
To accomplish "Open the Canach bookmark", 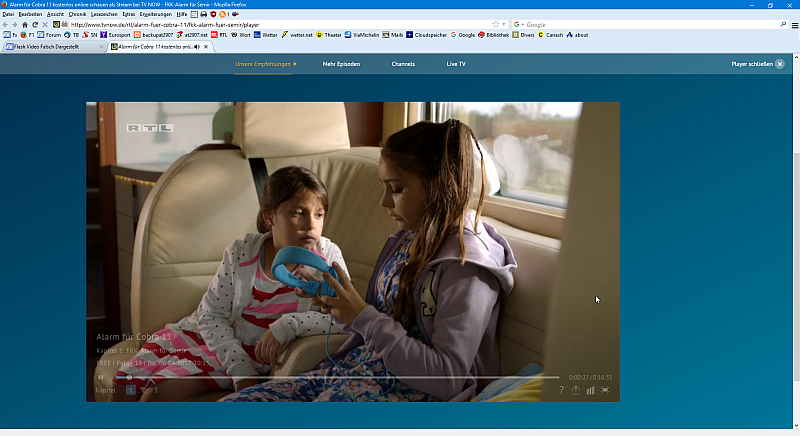I will (551, 35).
